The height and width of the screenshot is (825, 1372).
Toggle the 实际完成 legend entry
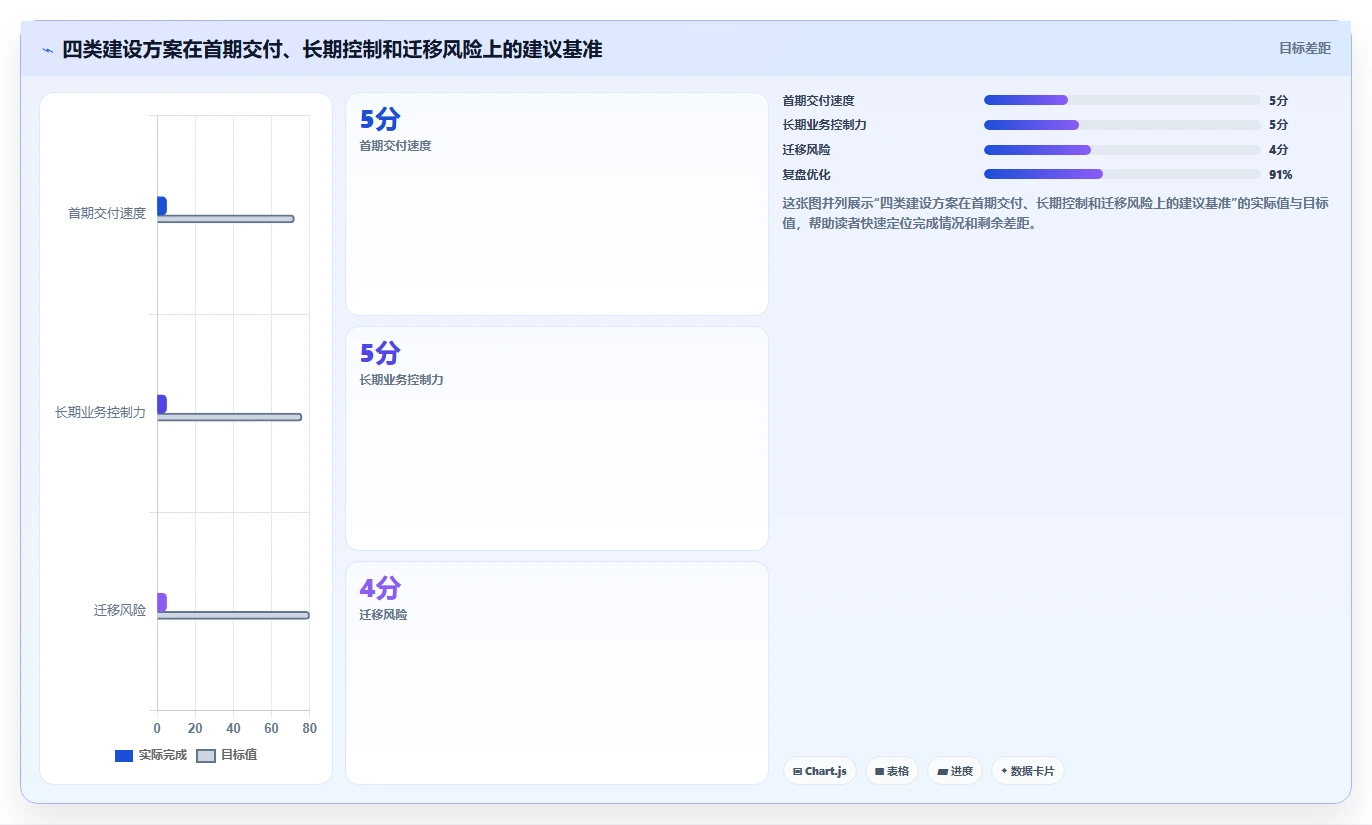click(151, 755)
